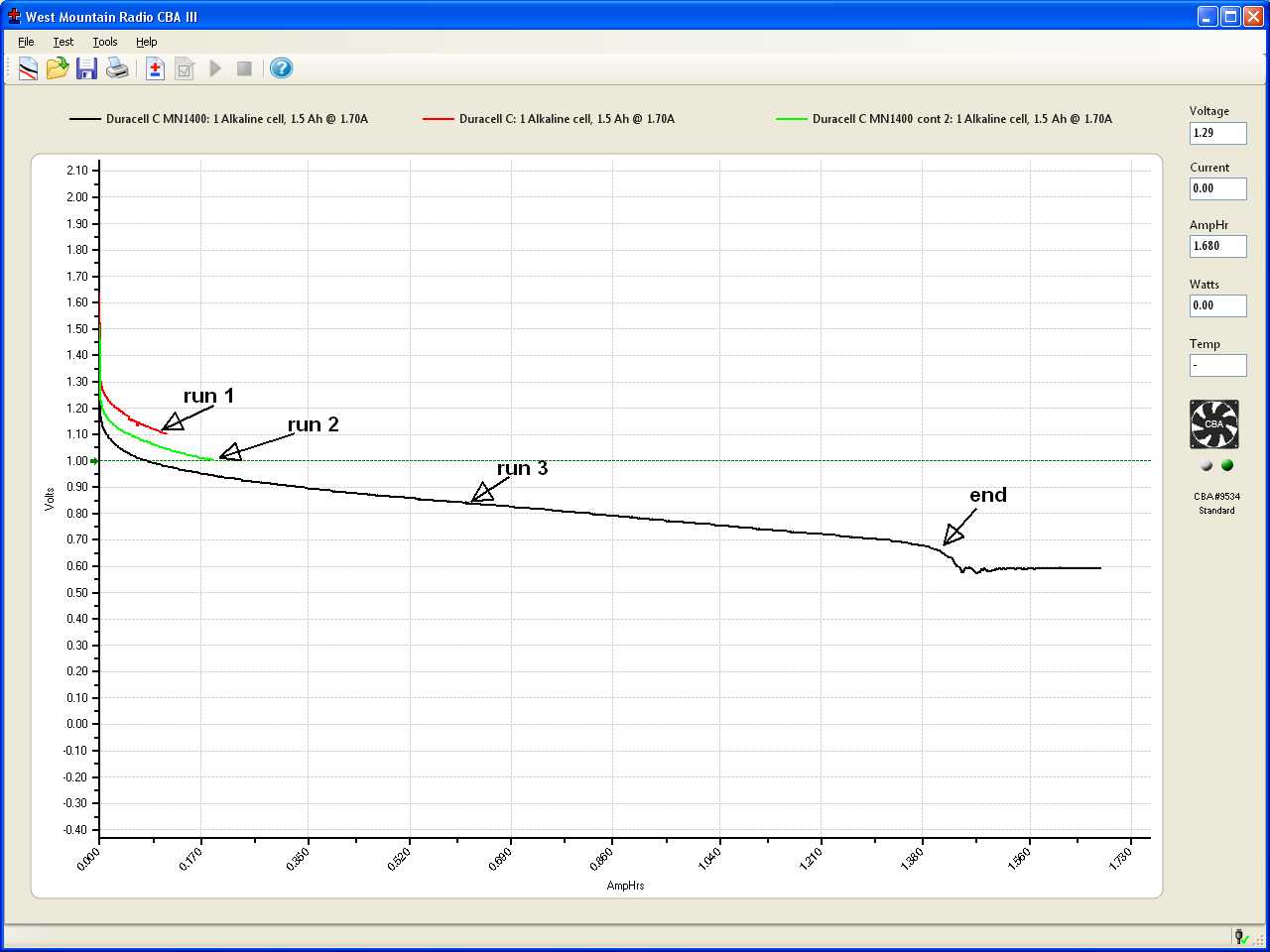
Task: Open the Test menu
Action: click(x=63, y=42)
